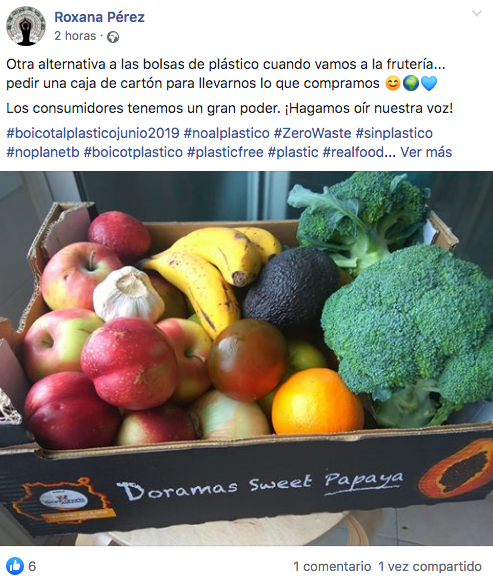Click the public globe privacy icon
The width and height of the screenshot is (493, 583).
click(x=113, y=37)
